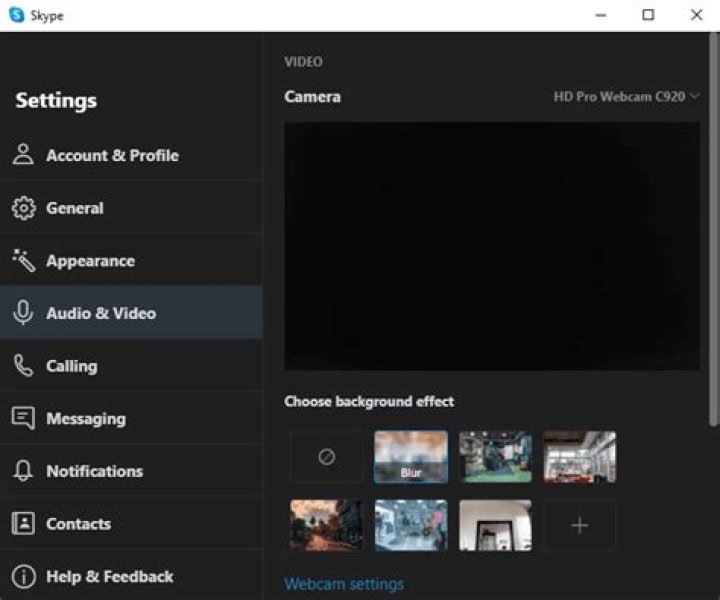Enable the Blur background effect
The image size is (720, 600).
click(x=411, y=457)
